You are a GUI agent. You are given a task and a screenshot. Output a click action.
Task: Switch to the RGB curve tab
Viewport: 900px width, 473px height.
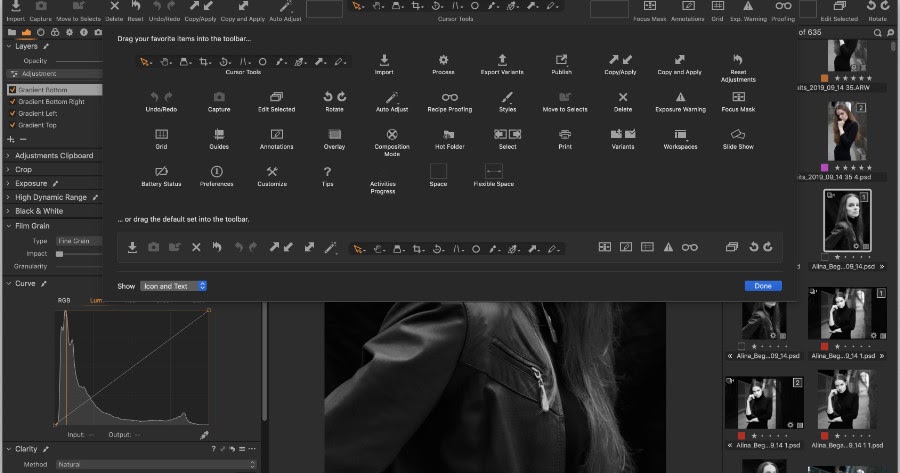click(x=64, y=300)
